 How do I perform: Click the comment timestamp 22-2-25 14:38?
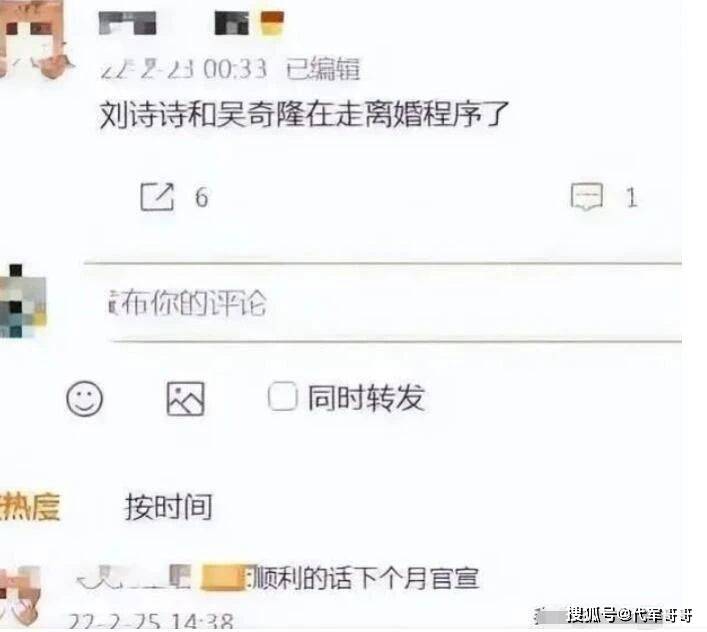click(x=151, y=621)
